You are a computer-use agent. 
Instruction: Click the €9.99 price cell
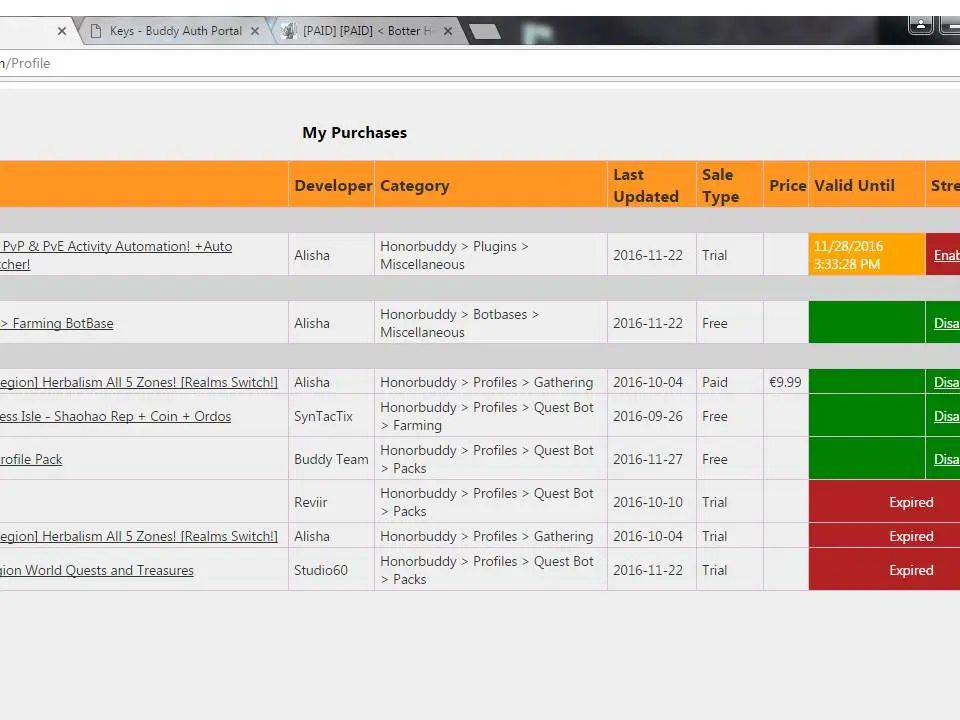tap(785, 382)
